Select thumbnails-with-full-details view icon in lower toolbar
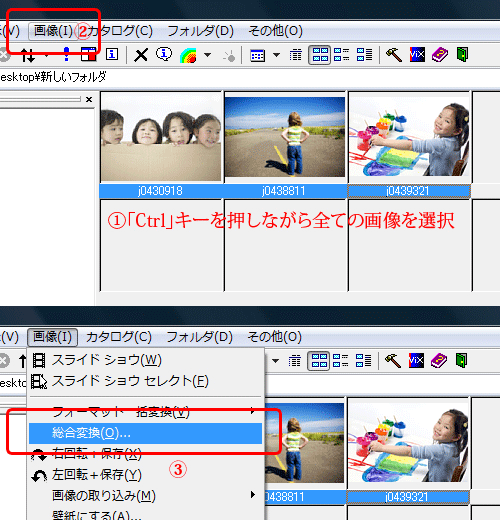 tap(363, 361)
